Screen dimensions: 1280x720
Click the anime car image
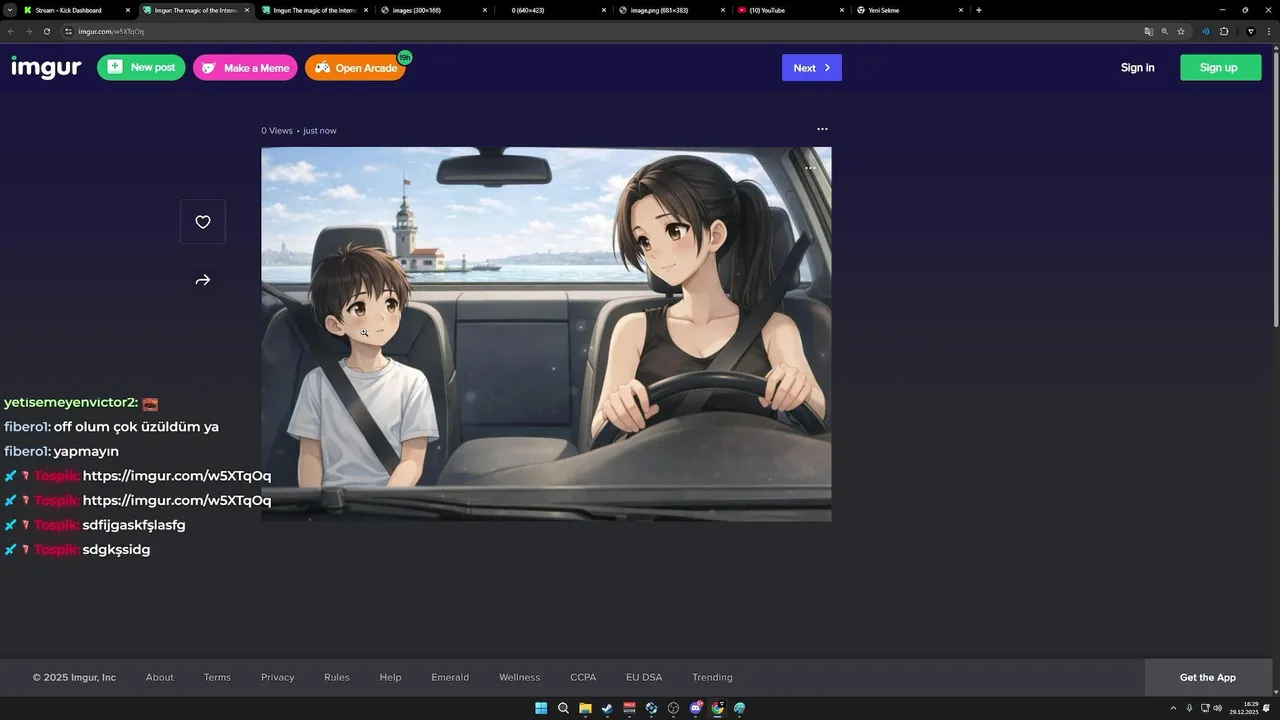point(546,334)
